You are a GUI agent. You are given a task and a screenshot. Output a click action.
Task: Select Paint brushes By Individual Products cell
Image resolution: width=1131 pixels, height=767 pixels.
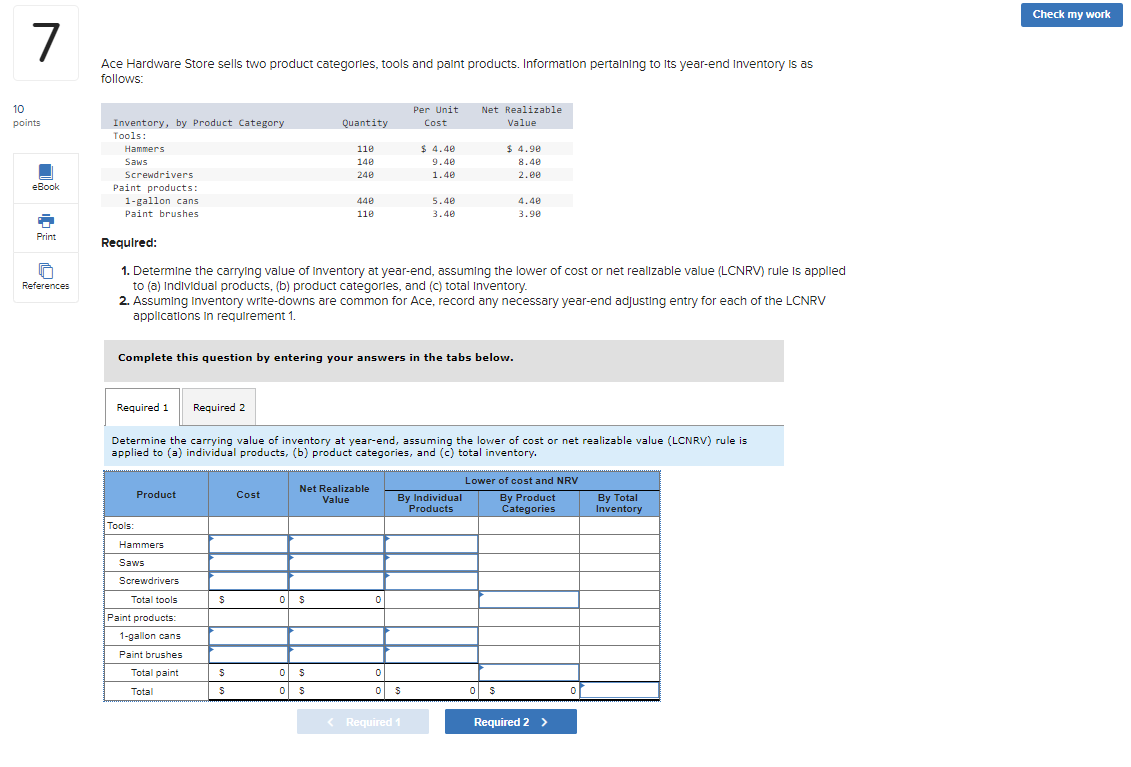pyautogui.click(x=431, y=654)
